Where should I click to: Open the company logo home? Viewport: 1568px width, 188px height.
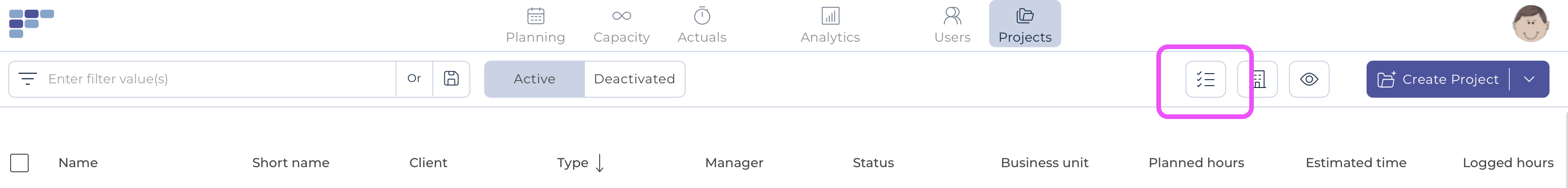pos(31,23)
